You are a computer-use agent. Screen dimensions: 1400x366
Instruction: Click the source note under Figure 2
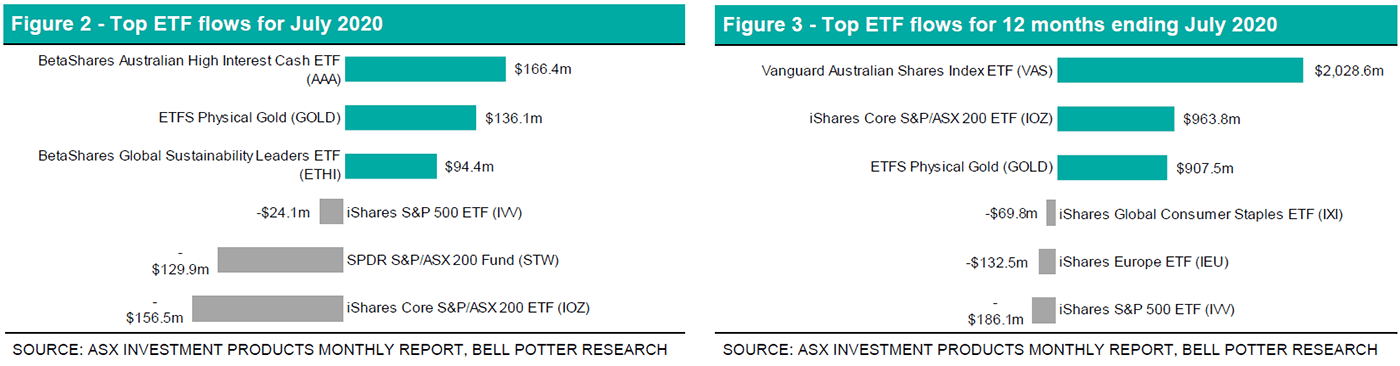[340, 349]
